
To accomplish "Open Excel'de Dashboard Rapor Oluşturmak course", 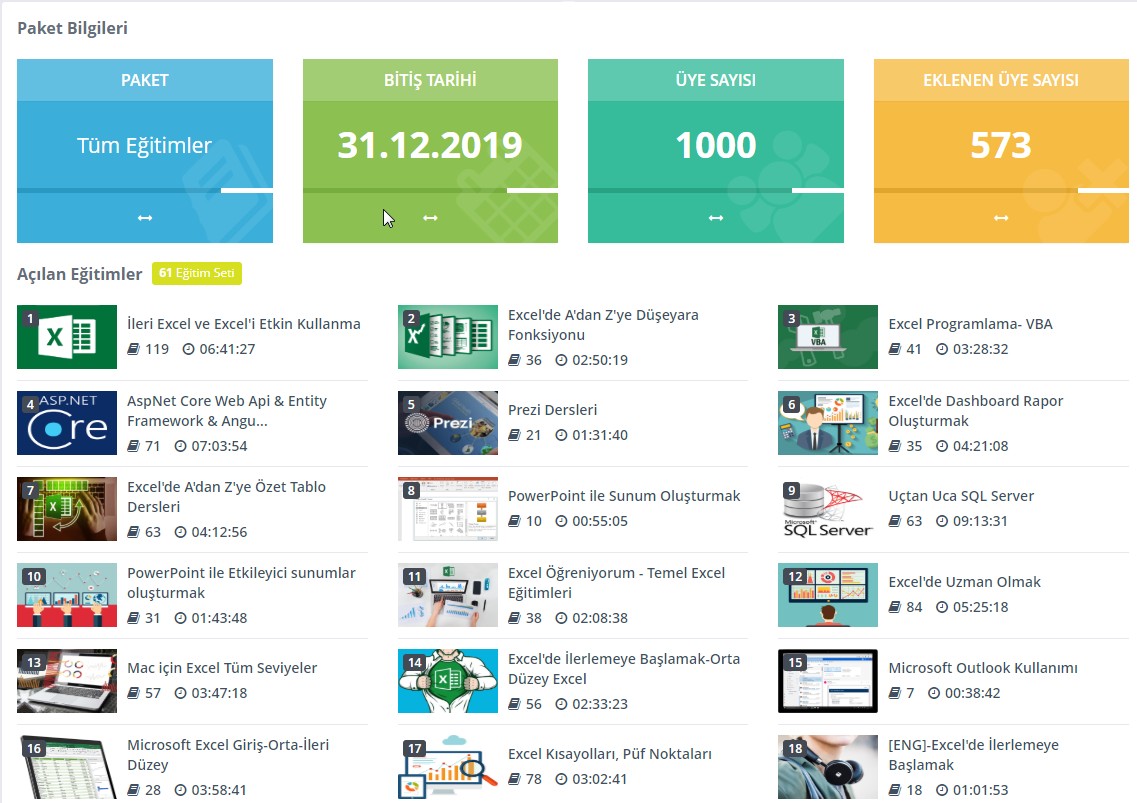I will pos(975,410).
